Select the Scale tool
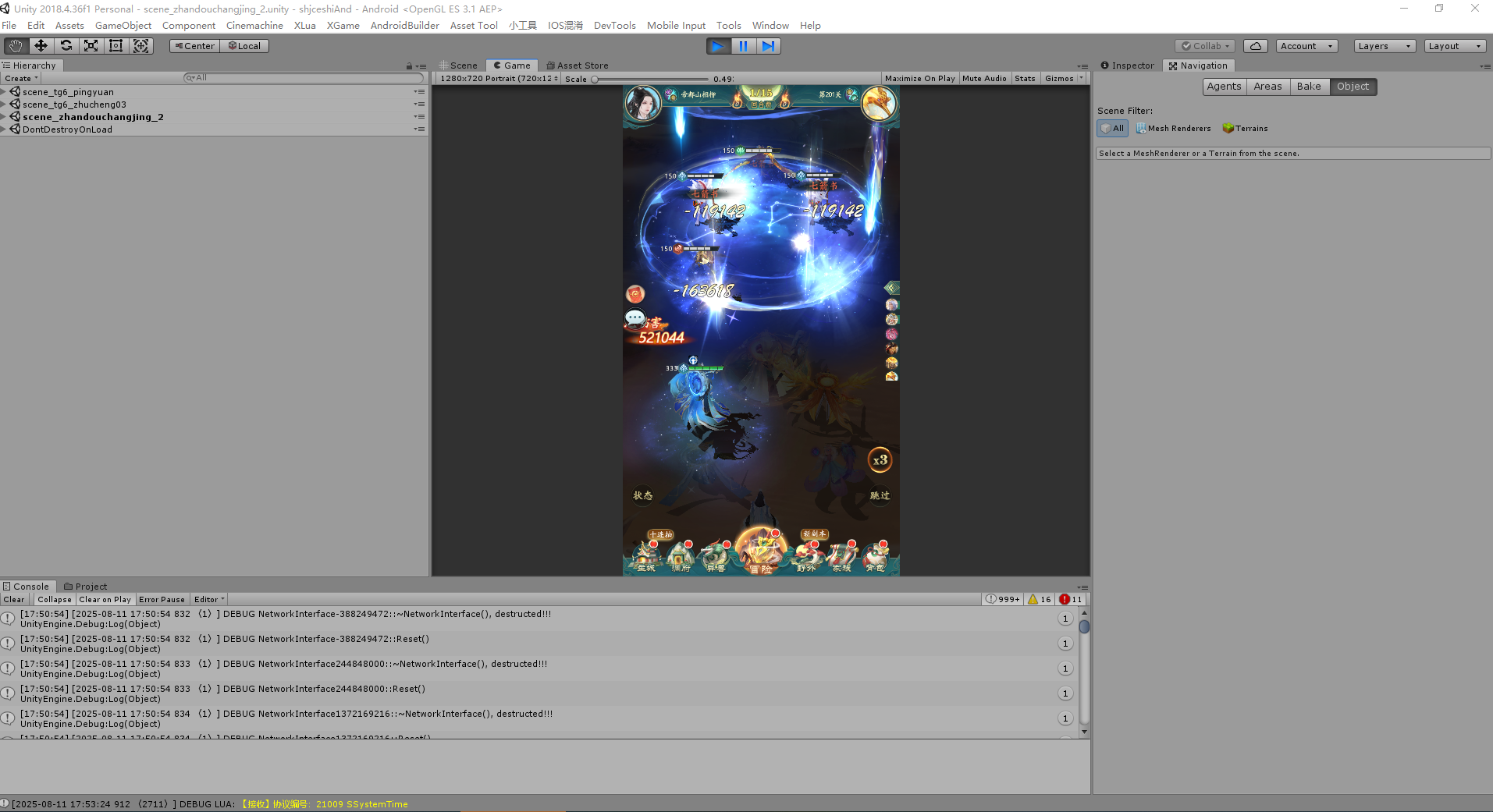 (x=91, y=46)
